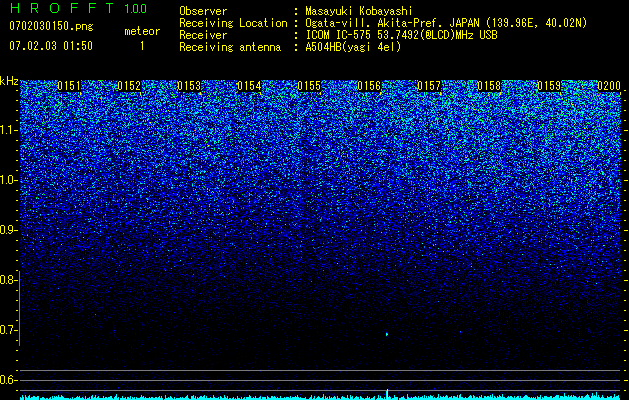Click the HROFFT program title text
Image resolution: width=629 pixels, height=400 pixels.
click(x=63, y=8)
